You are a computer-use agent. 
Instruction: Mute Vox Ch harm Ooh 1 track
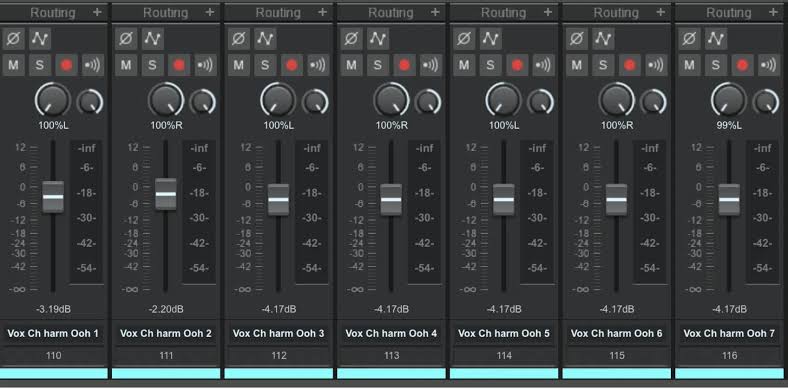pos(13,65)
